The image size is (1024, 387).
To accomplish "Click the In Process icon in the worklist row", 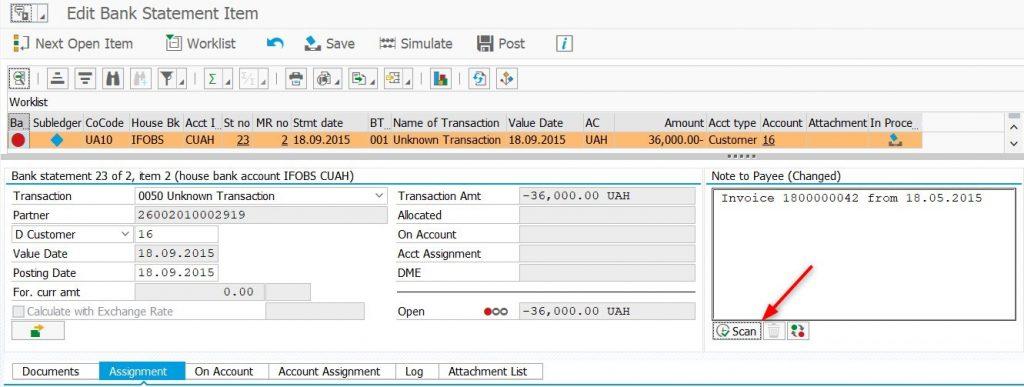I will coord(895,140).
